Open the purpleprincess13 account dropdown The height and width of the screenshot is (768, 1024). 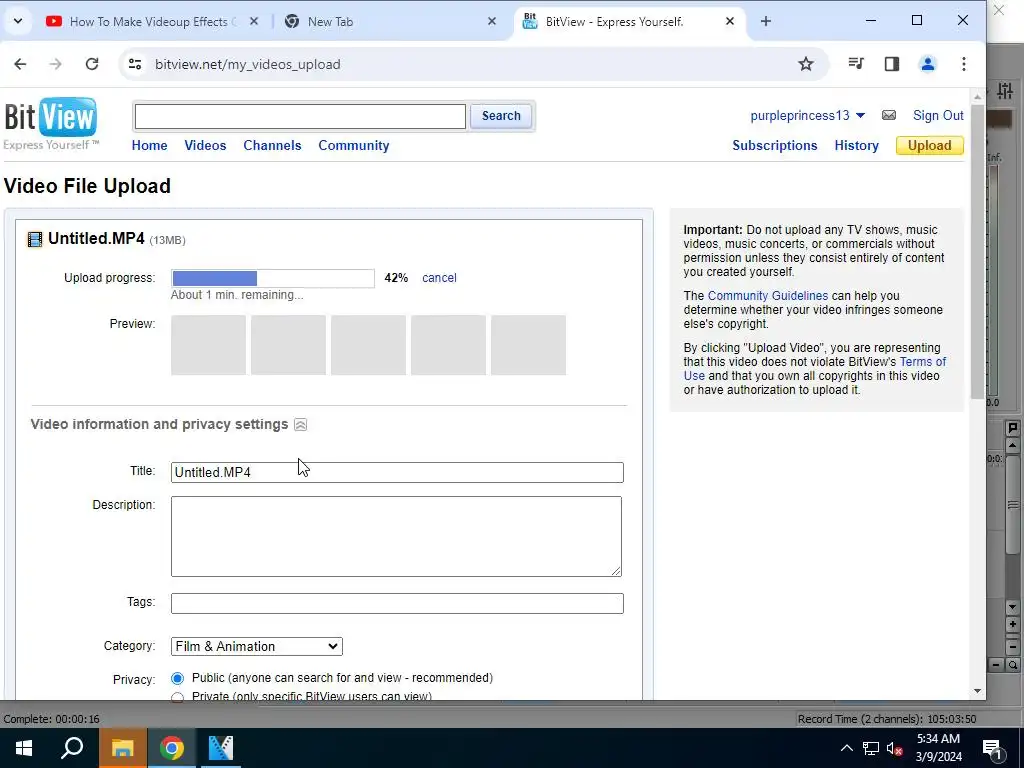click(807, 116)
